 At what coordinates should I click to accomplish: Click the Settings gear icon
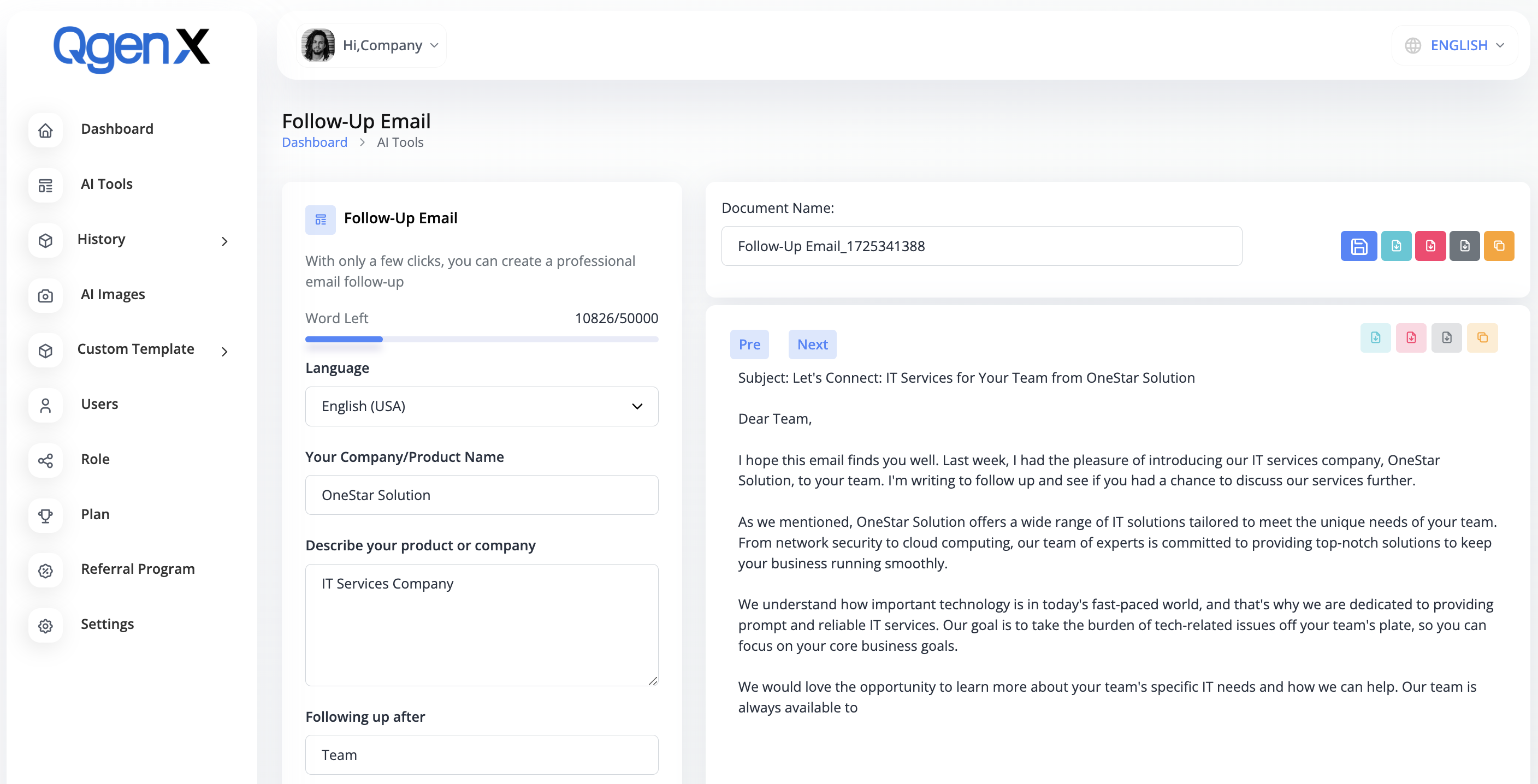pyautogui.click(x=45, y=626)
